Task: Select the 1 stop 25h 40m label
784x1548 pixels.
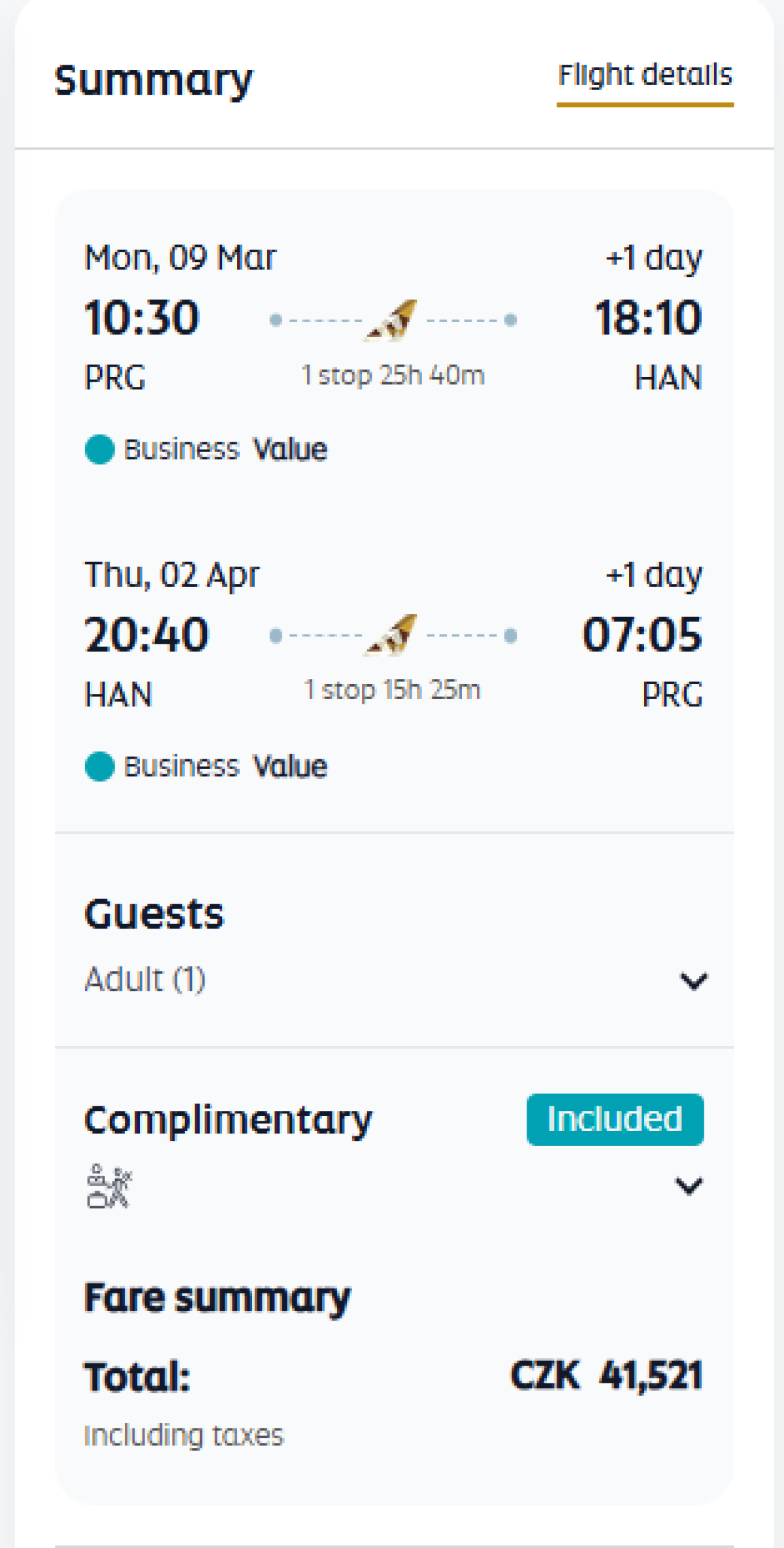Action: 393,376
